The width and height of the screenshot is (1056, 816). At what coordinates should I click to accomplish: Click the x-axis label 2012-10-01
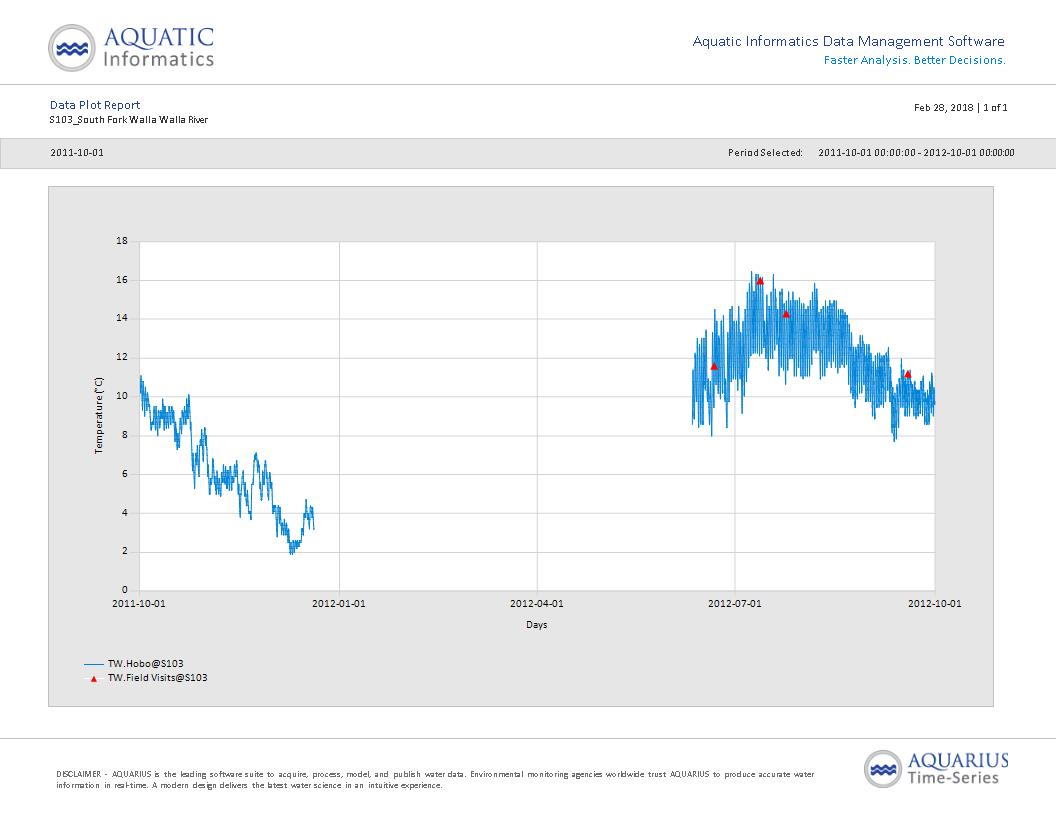coord(935,603)
